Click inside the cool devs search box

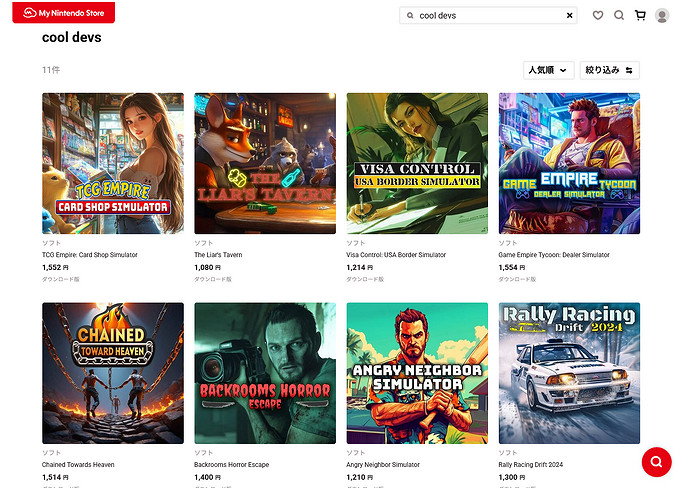point(485,16)
